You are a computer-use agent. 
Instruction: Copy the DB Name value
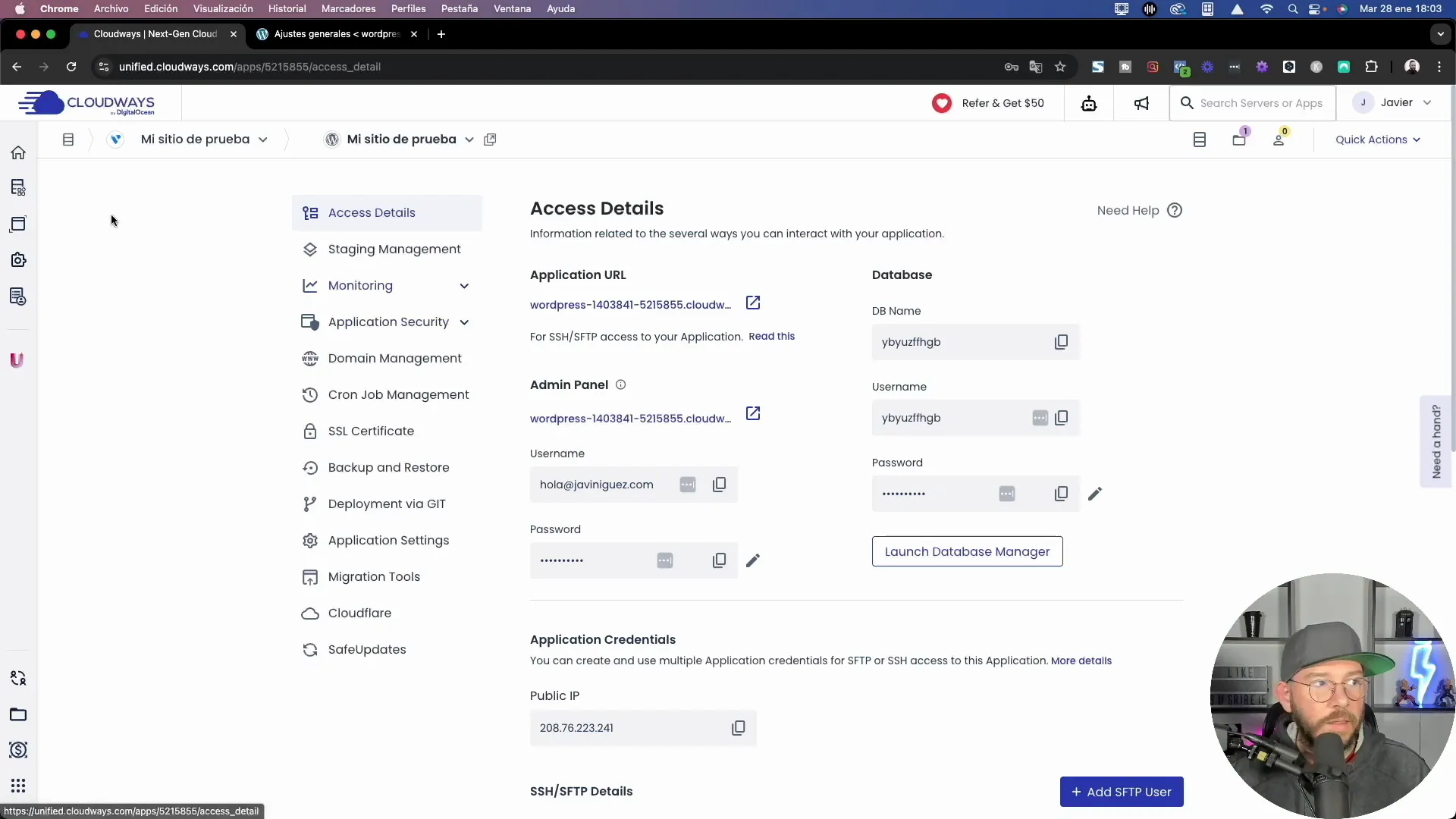(x=1061, y=342)
